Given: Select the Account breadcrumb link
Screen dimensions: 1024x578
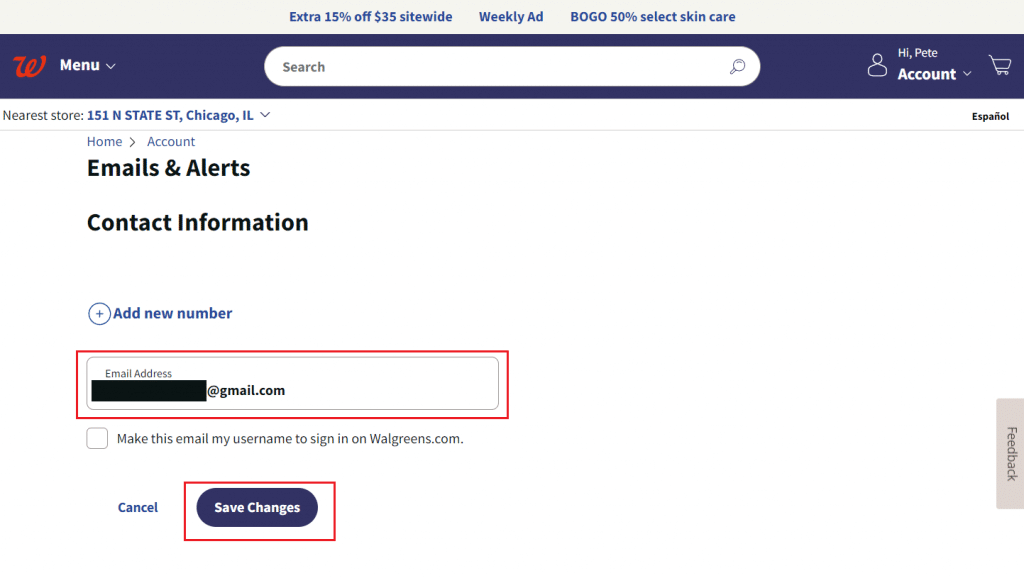Looking at the screenshot, I should pos(171,142).
